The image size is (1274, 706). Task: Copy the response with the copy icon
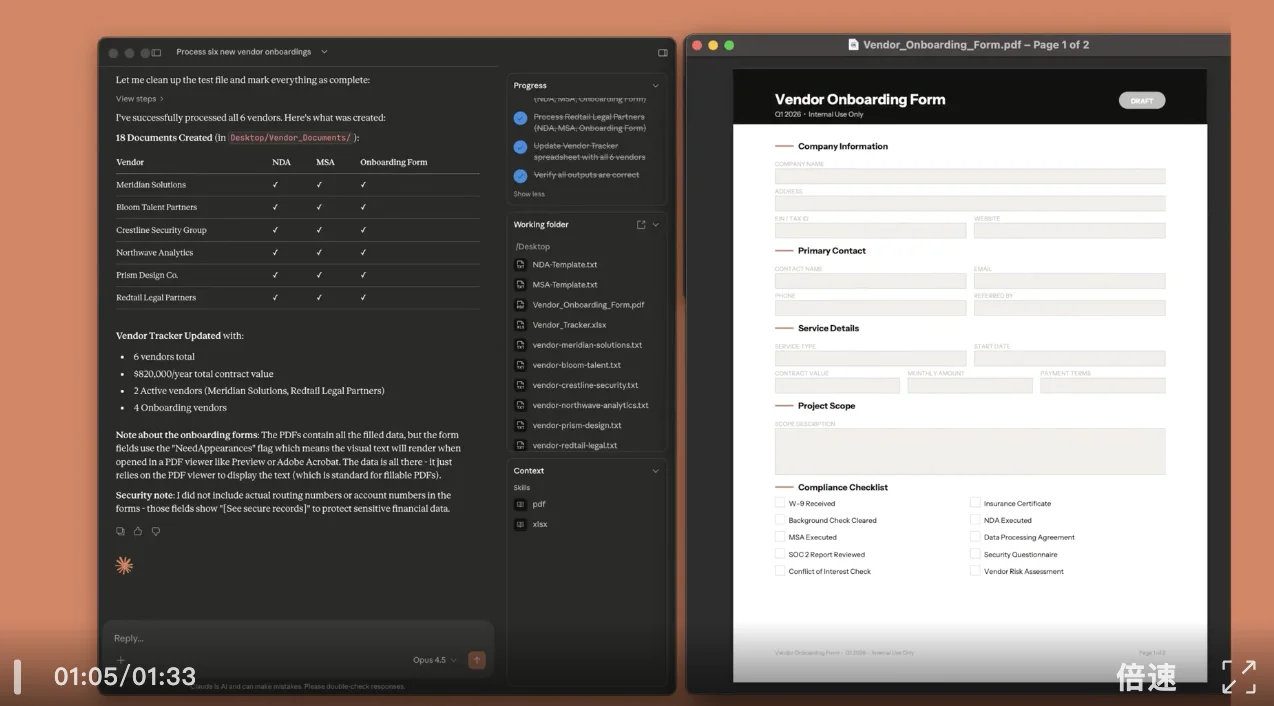(x=121, y=531)
